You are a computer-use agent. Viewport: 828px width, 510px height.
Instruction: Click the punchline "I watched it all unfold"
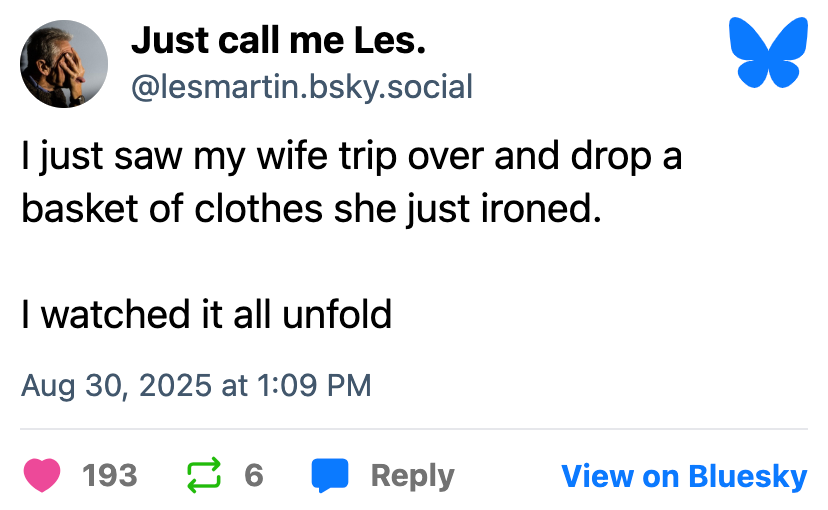[206, 314]
